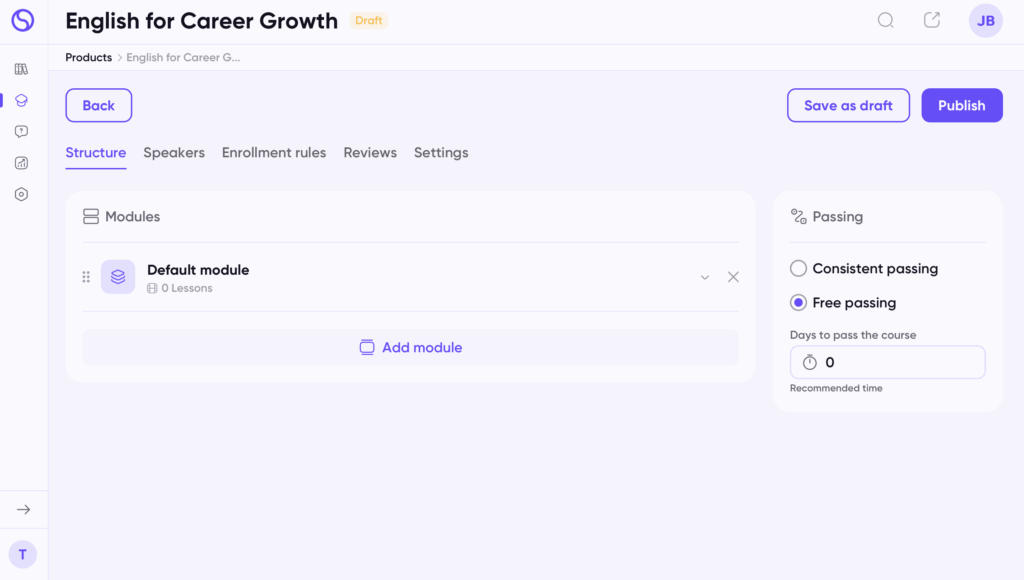Image resolution: width=1024 pixels, height=580 pixels.
Task: Open the library books icon in sidebar
Action: (22, 69)
